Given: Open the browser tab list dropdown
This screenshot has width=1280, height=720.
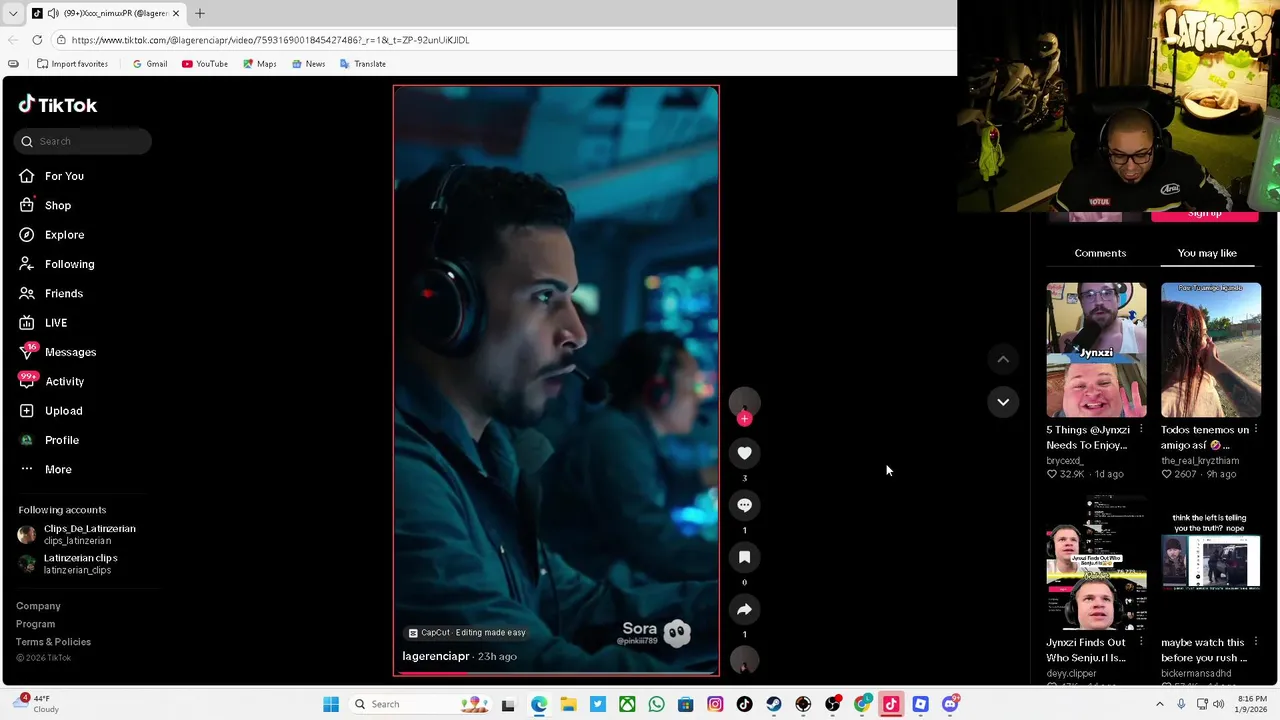Looking at the screenshot, I should coord(13,14).
